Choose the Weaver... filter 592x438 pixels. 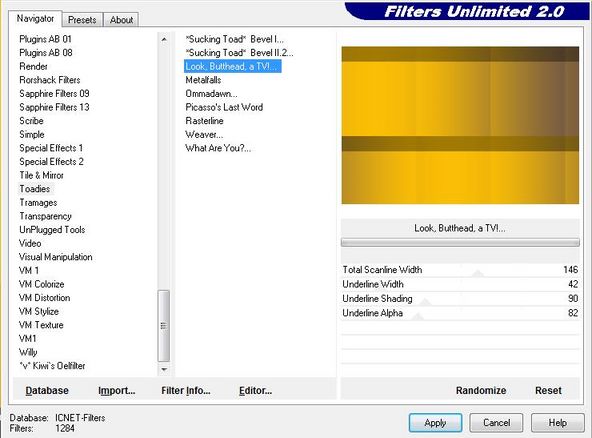coord(204,134)
